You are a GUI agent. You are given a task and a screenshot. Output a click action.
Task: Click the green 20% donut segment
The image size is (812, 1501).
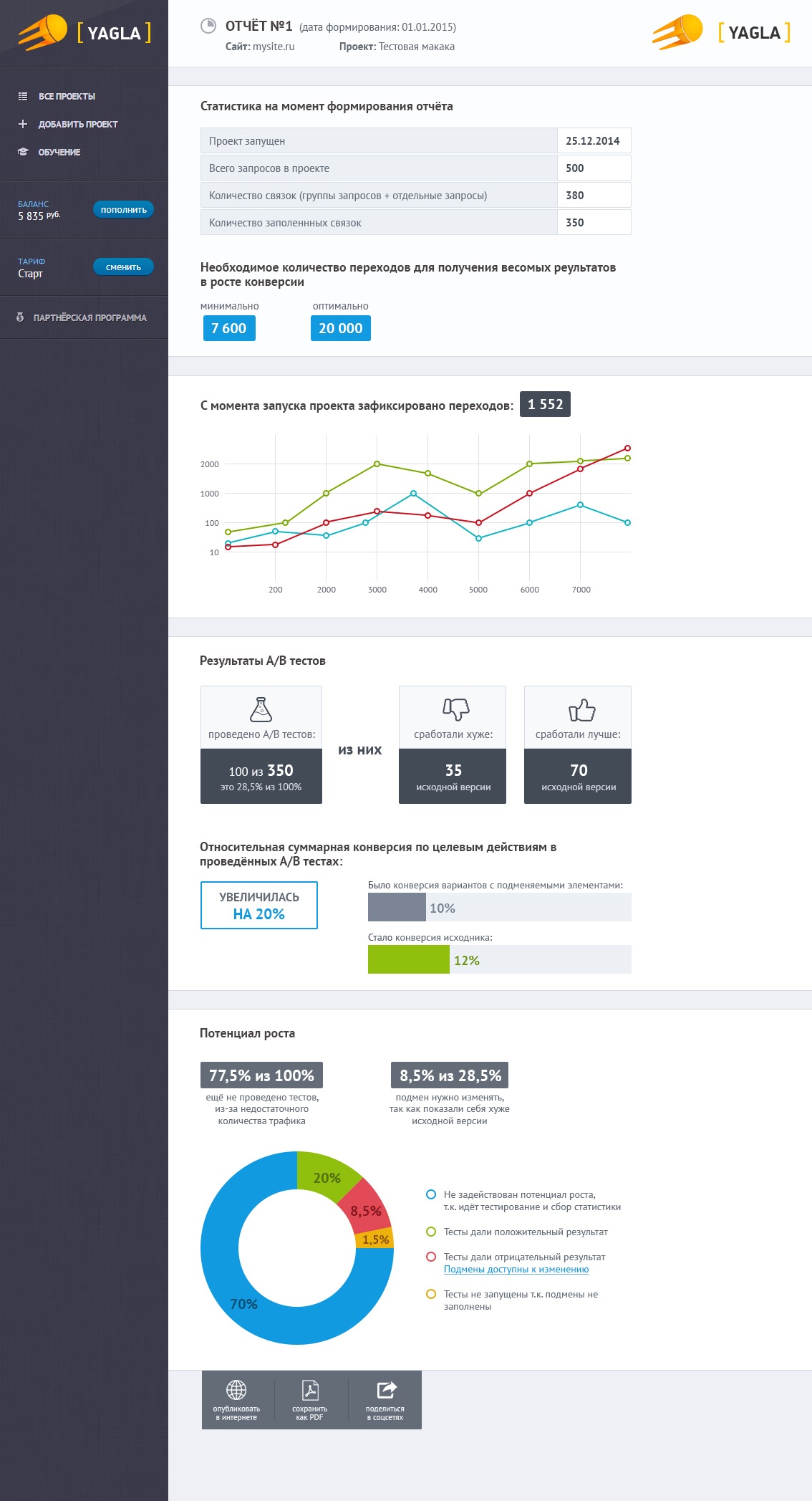tap(327, 1177)
